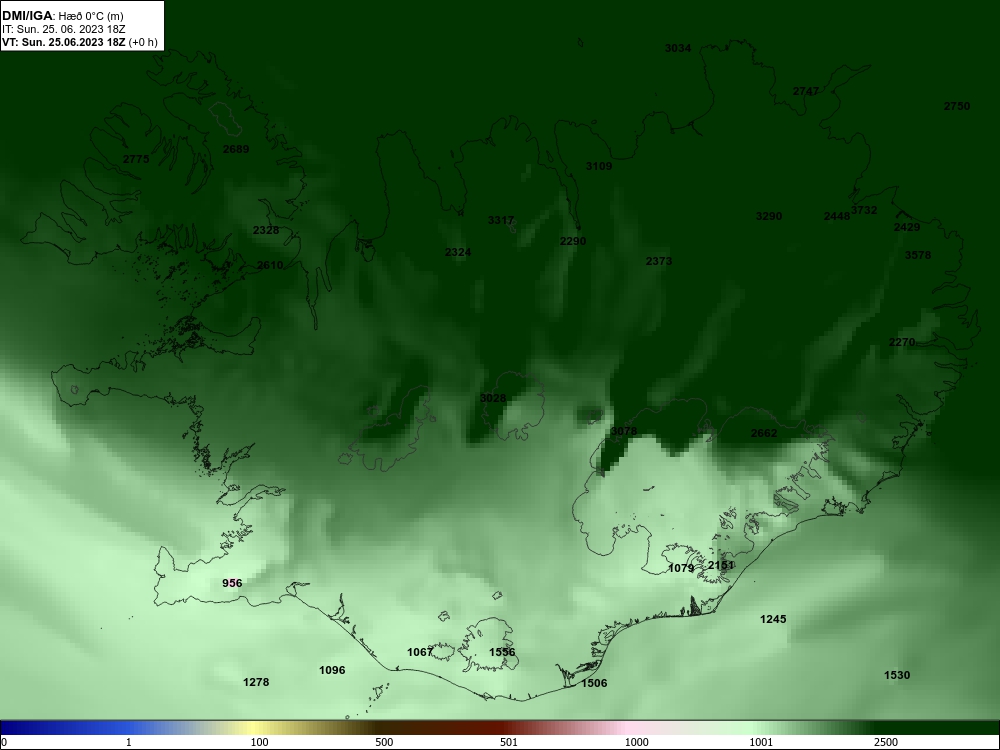The width and height of the screenshot is (1000, 750).
Task: Click the map value 1079
Action: [680, 568]
